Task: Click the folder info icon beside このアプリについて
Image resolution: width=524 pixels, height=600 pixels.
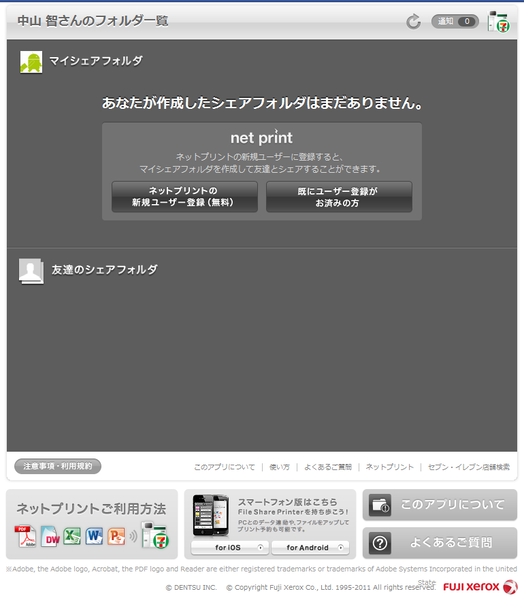Action: (x=380, y=505)
